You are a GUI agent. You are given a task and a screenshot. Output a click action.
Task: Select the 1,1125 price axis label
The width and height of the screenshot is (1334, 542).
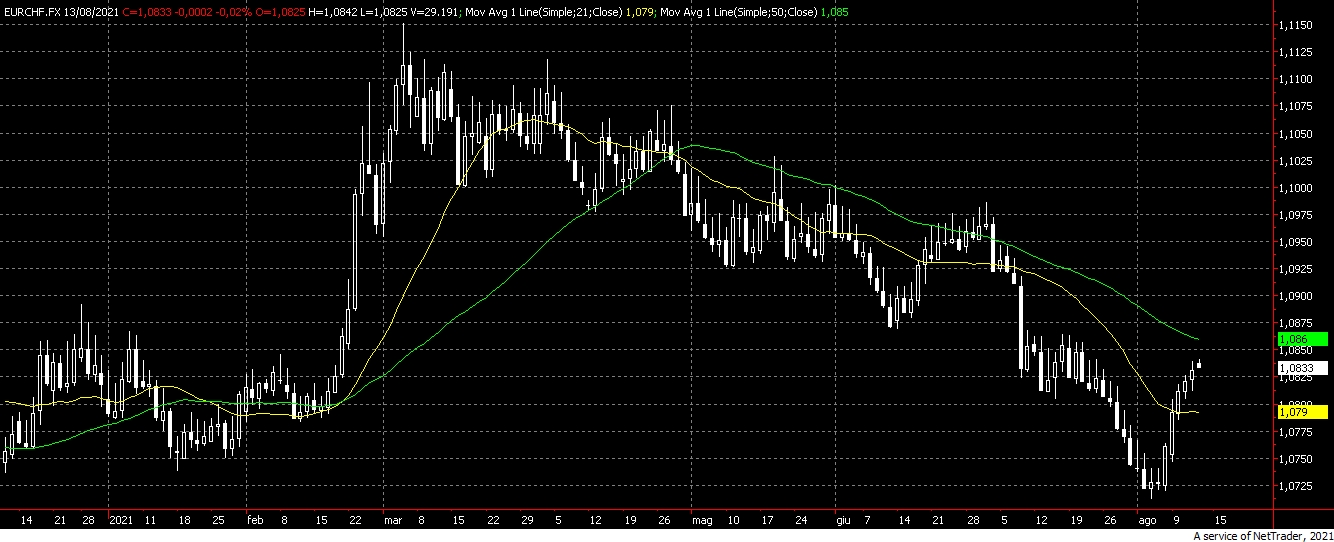(1297, 52)
